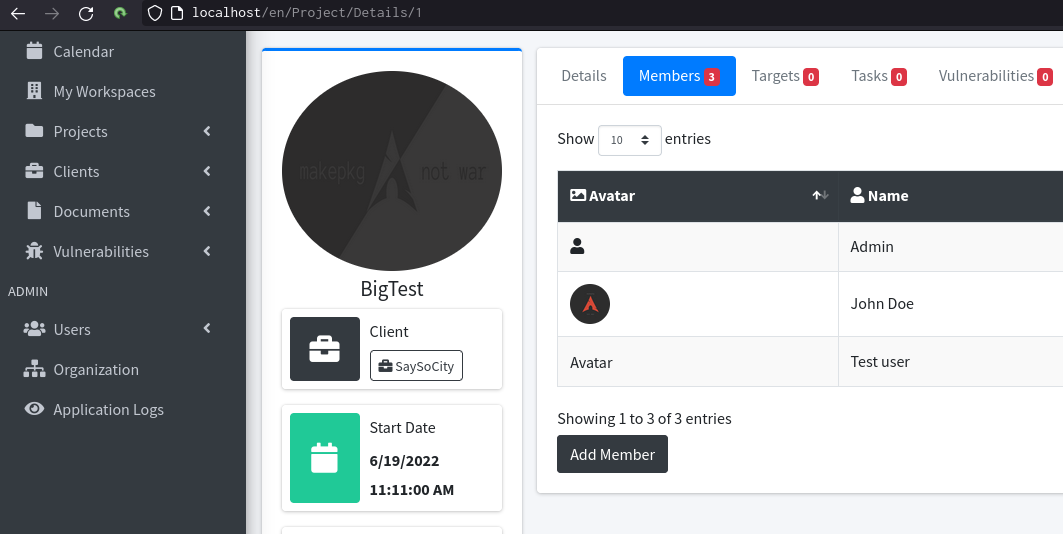This screenshot has width=1063, height=534.
Task: Click the browser back arrow
Action: tap(18, 13)
